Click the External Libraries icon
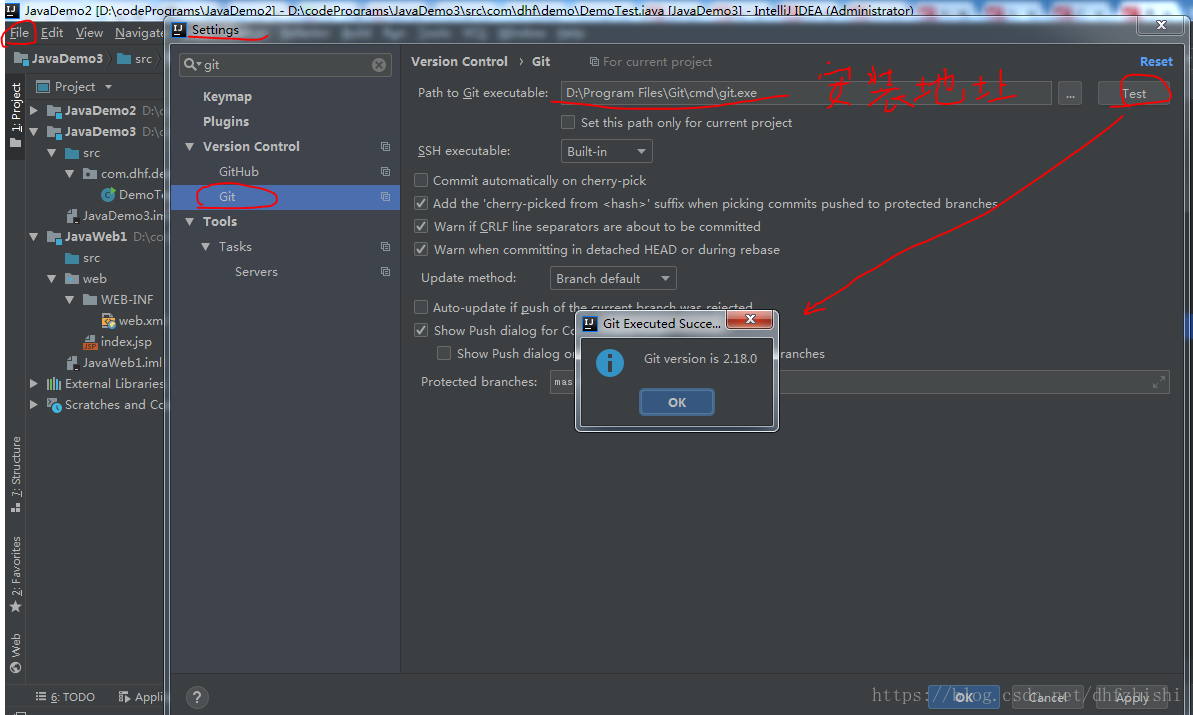This screenshot has height=715, width=1193. (54, 384)
